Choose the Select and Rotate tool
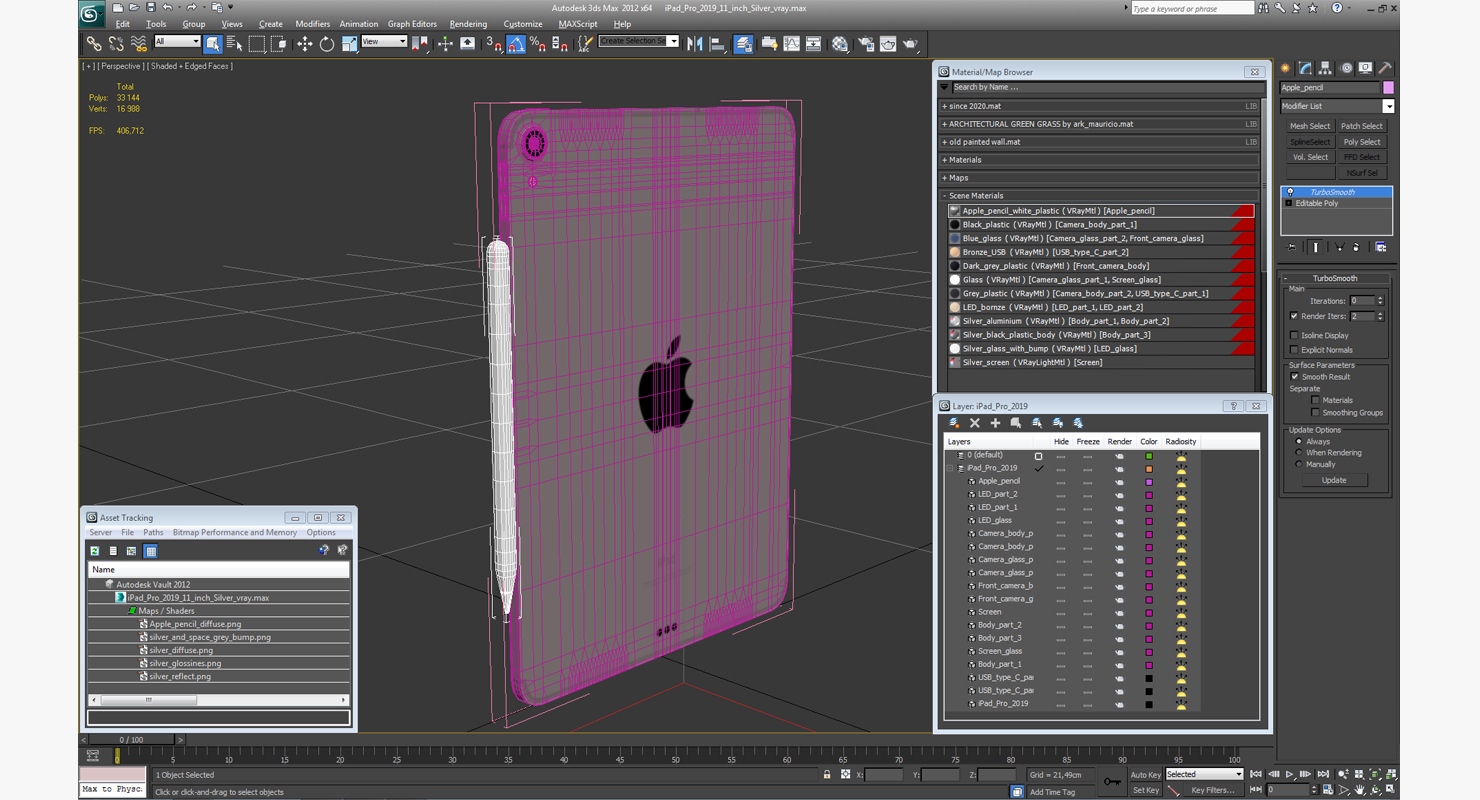 (x=326, y=44)
